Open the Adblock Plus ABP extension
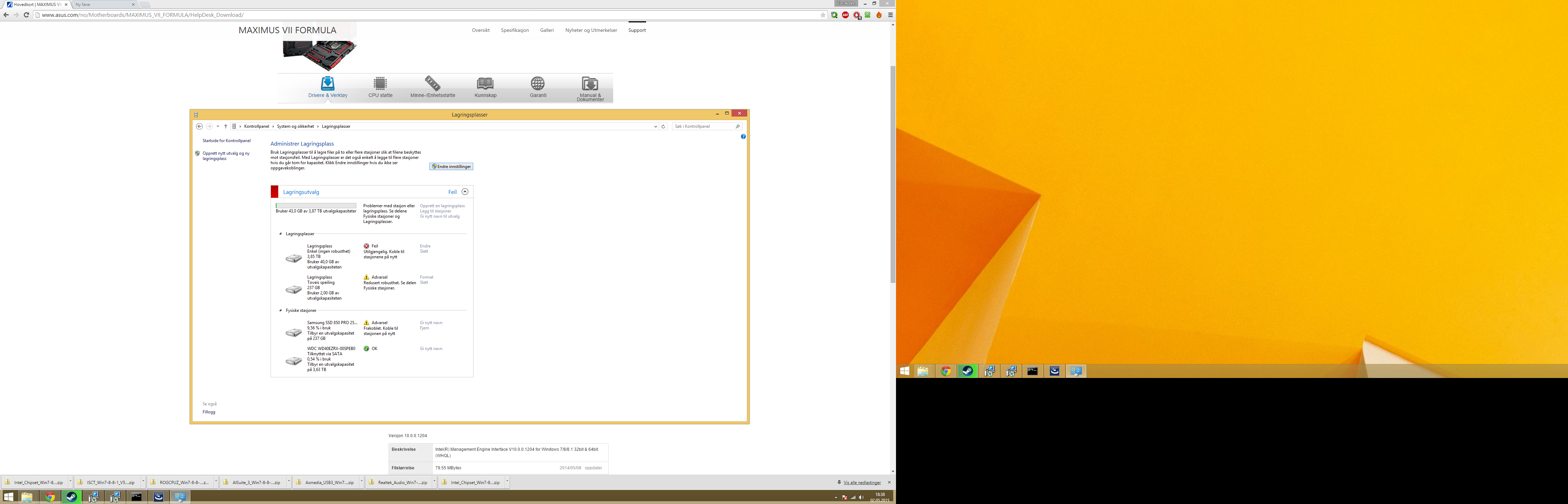Screen dimensions: 1568x504 [845, 15]
